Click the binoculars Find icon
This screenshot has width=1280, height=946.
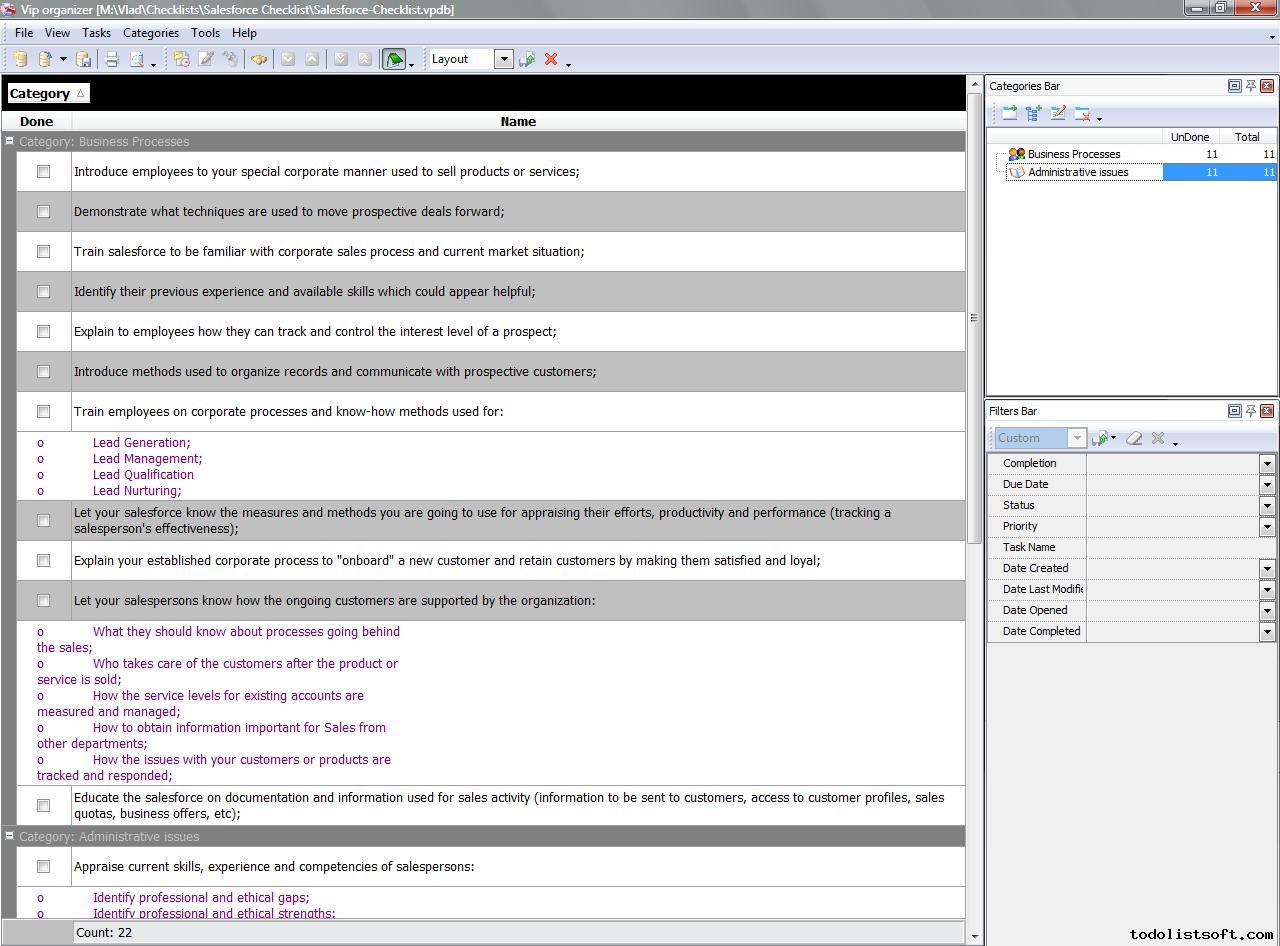click(x=259, y=60)
